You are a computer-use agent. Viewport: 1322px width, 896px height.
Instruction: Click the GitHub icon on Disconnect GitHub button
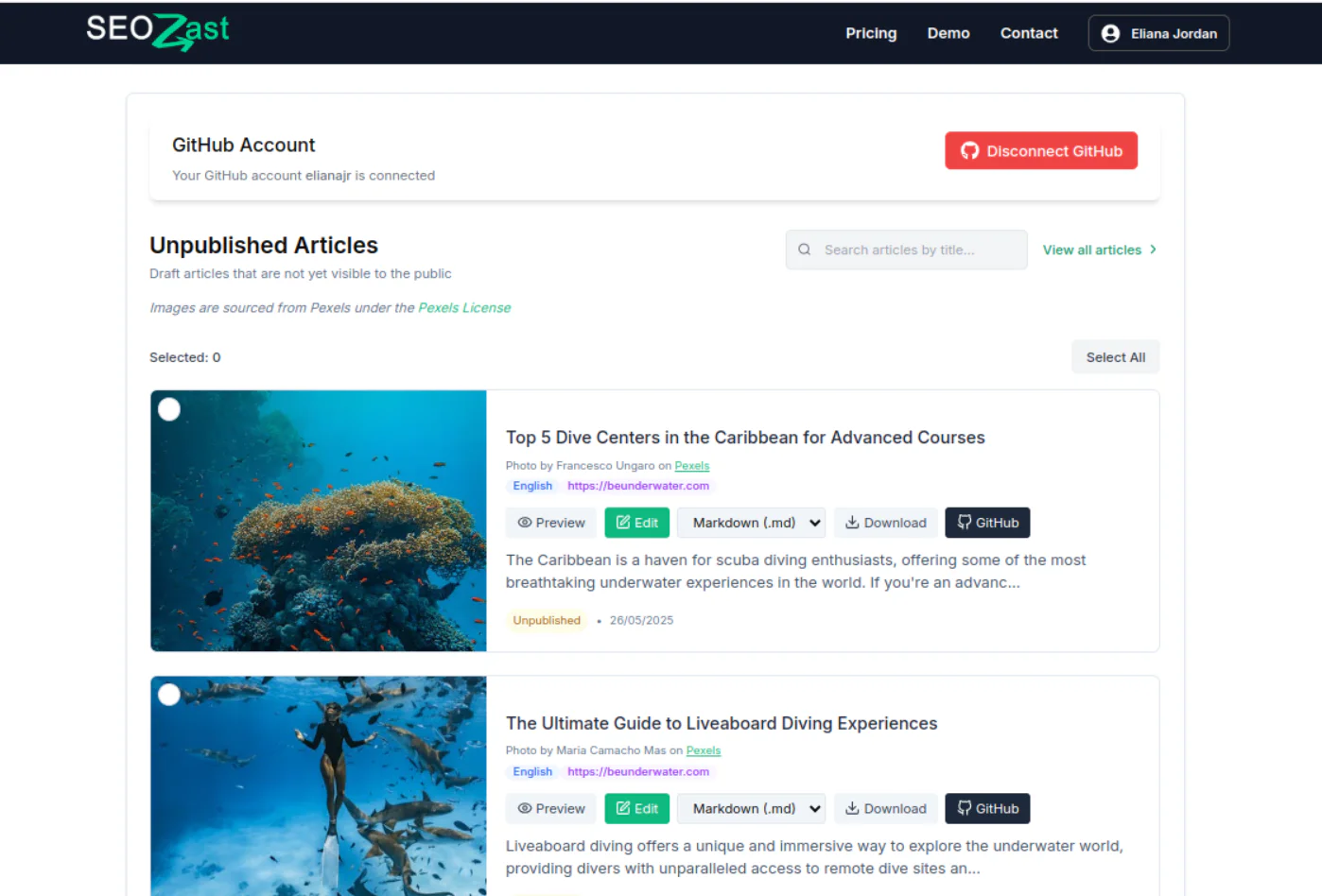click(970, 150)
